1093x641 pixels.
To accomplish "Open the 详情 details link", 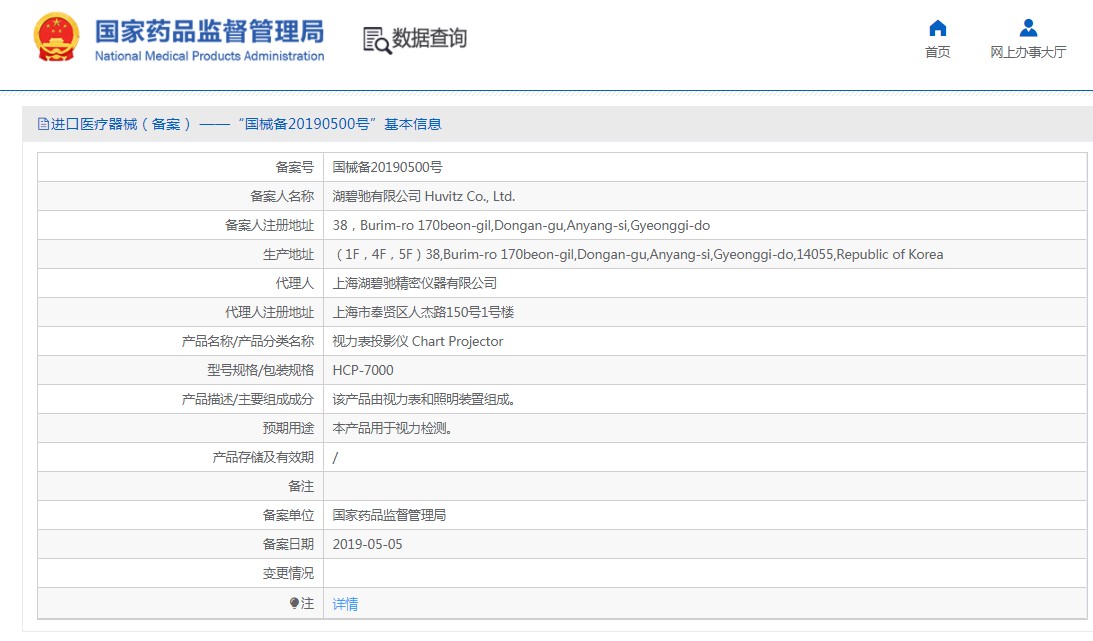I will (x=345, y=604).
